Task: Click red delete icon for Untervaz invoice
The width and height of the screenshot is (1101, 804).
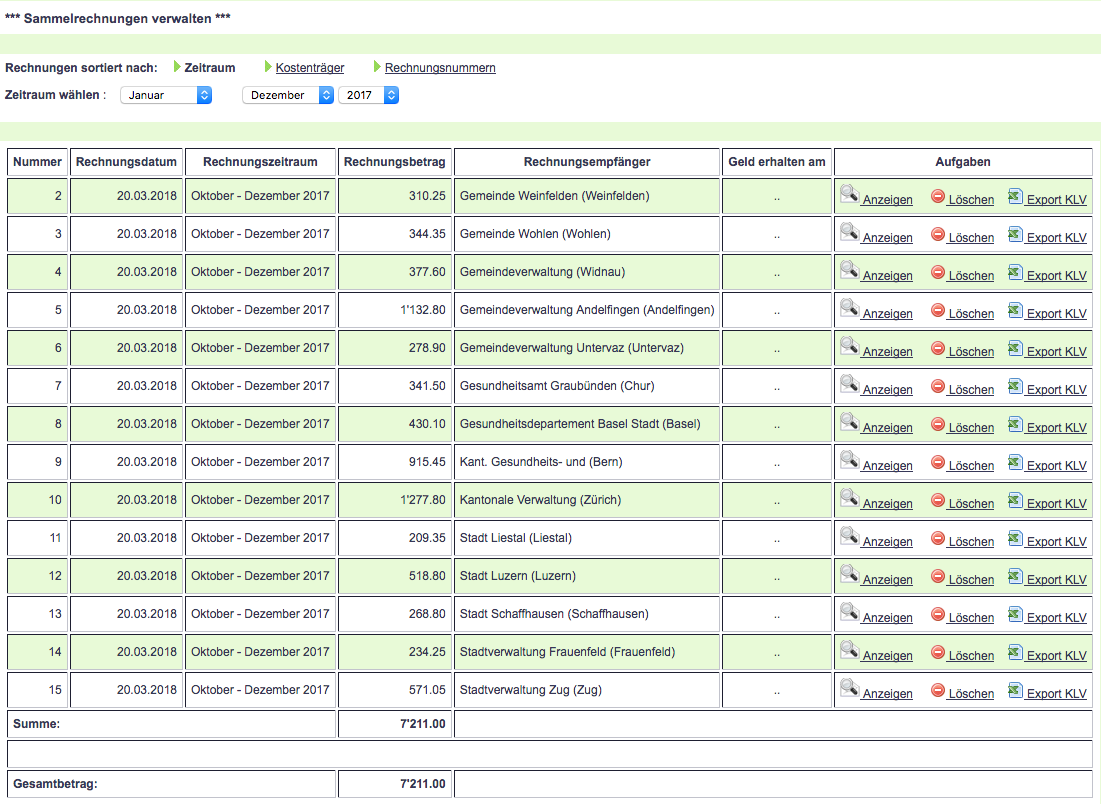Action: (x=937, y=348)
